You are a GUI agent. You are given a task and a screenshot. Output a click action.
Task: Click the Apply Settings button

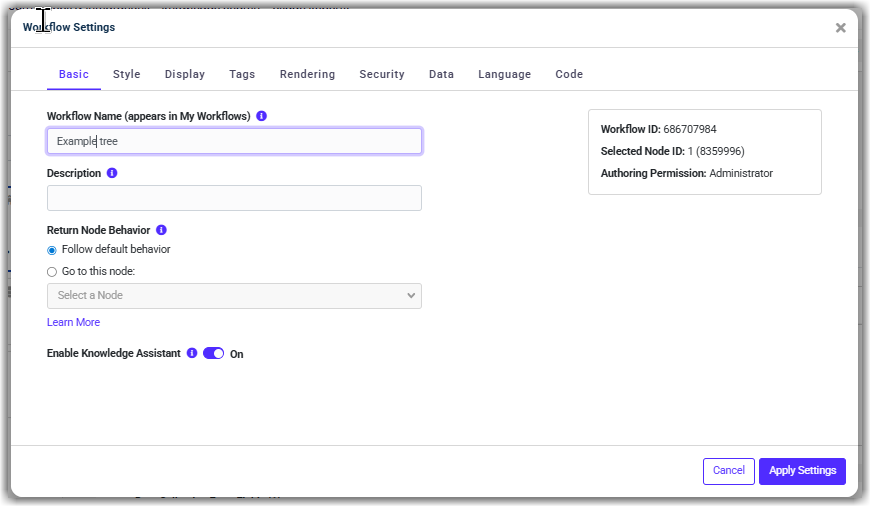point(802,471)
